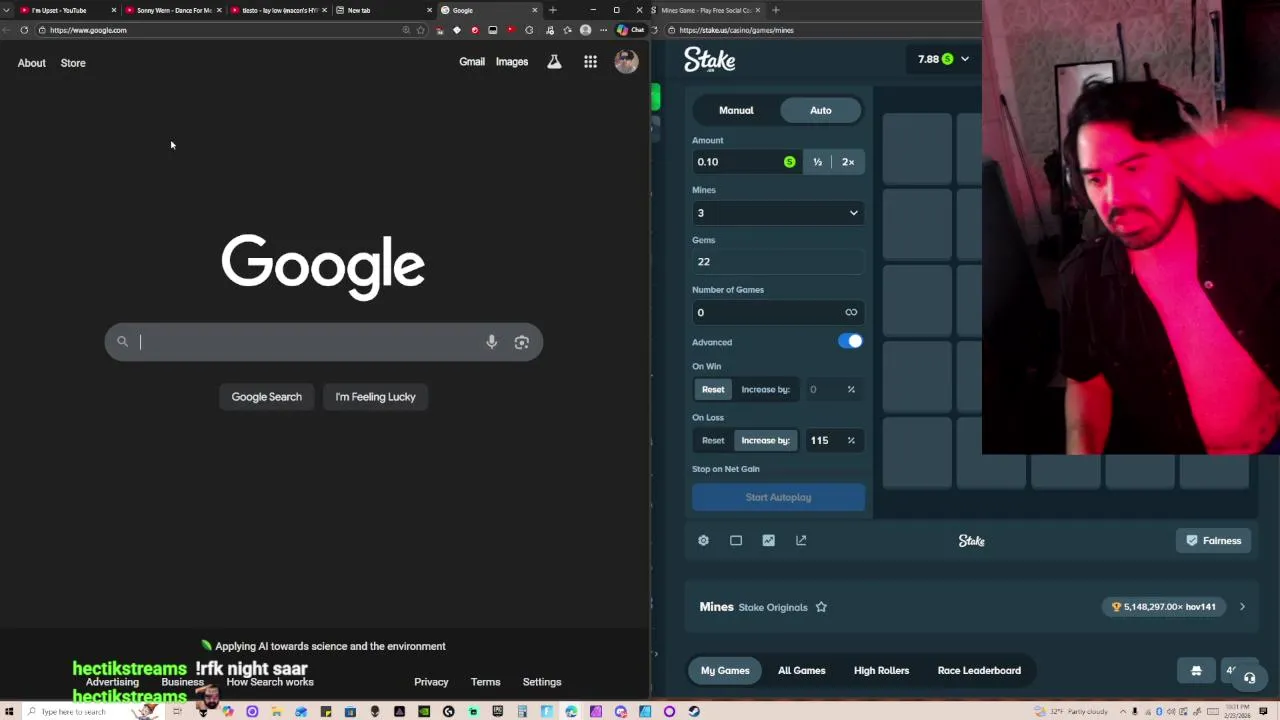Click Start Autoplay button

coord(778,498)
